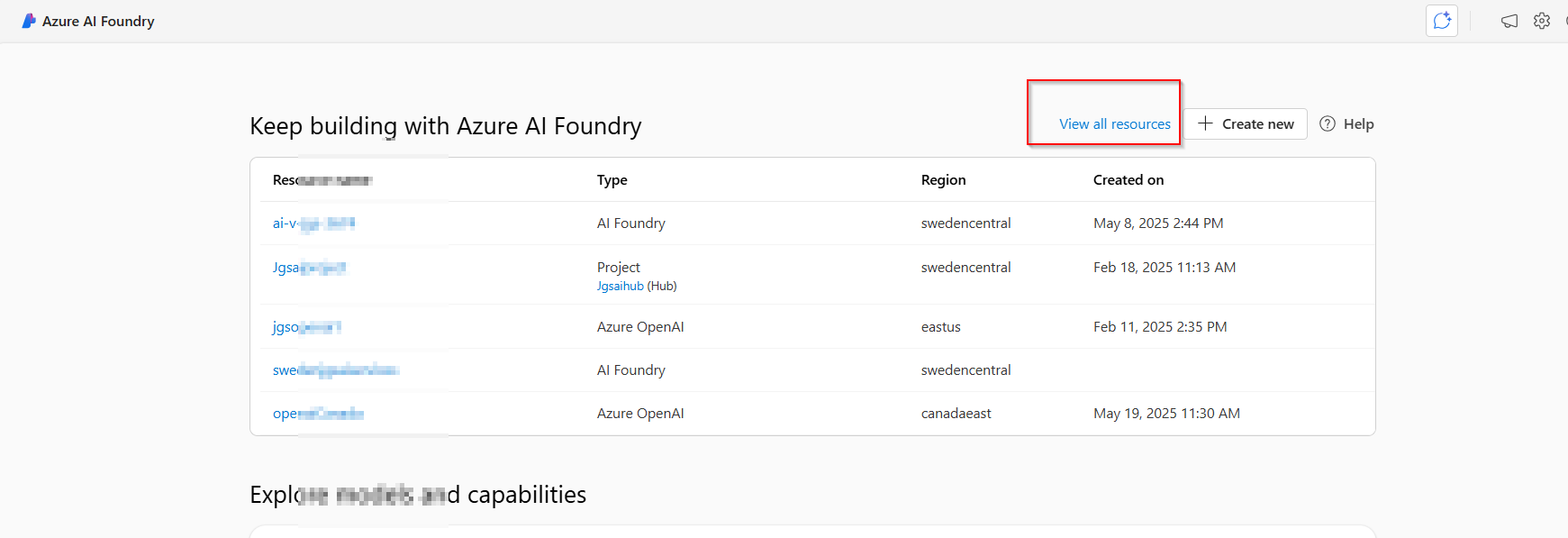Open the swe AI Foundry resource link
The width and height of the screenshot is (1568, 538).
tap(335, 370)
